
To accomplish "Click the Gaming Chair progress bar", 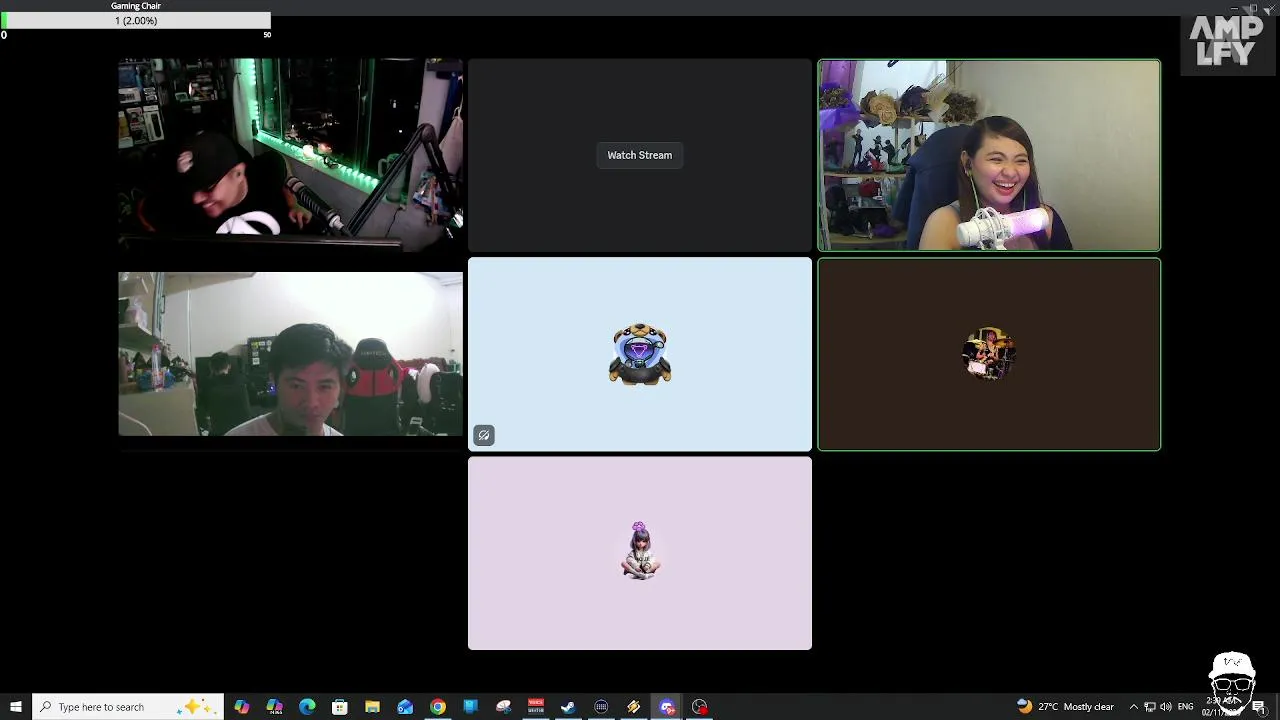I will (x=135, y=21).
